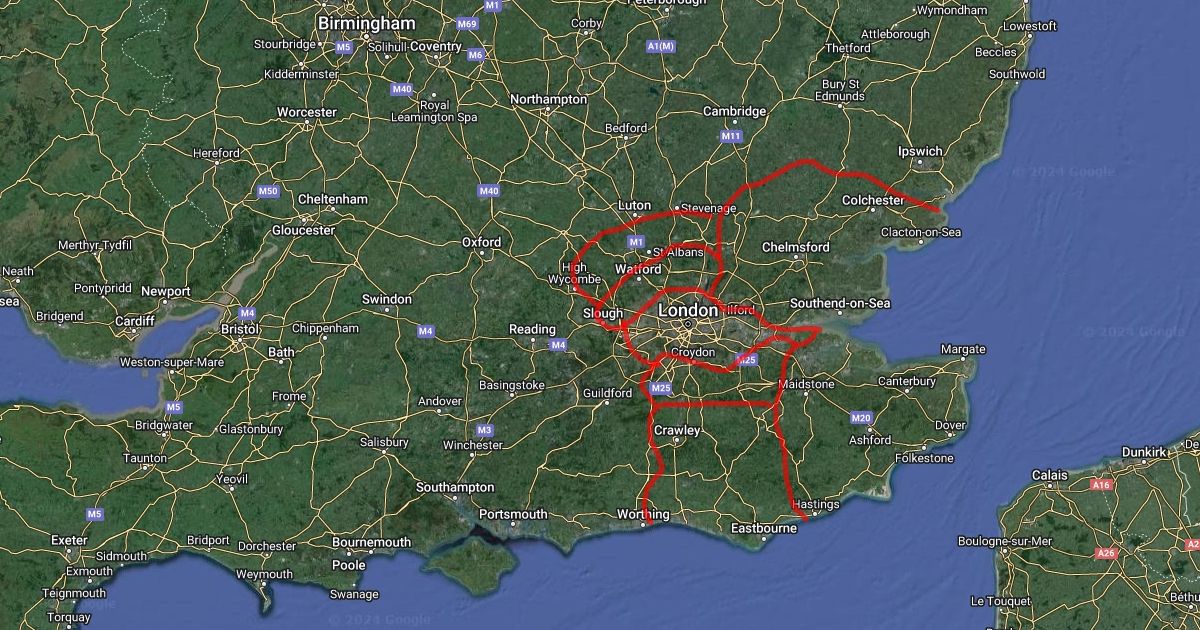Select the M3 road shield near Winchester
The image size is (1200, 630).
pos(485,430)
